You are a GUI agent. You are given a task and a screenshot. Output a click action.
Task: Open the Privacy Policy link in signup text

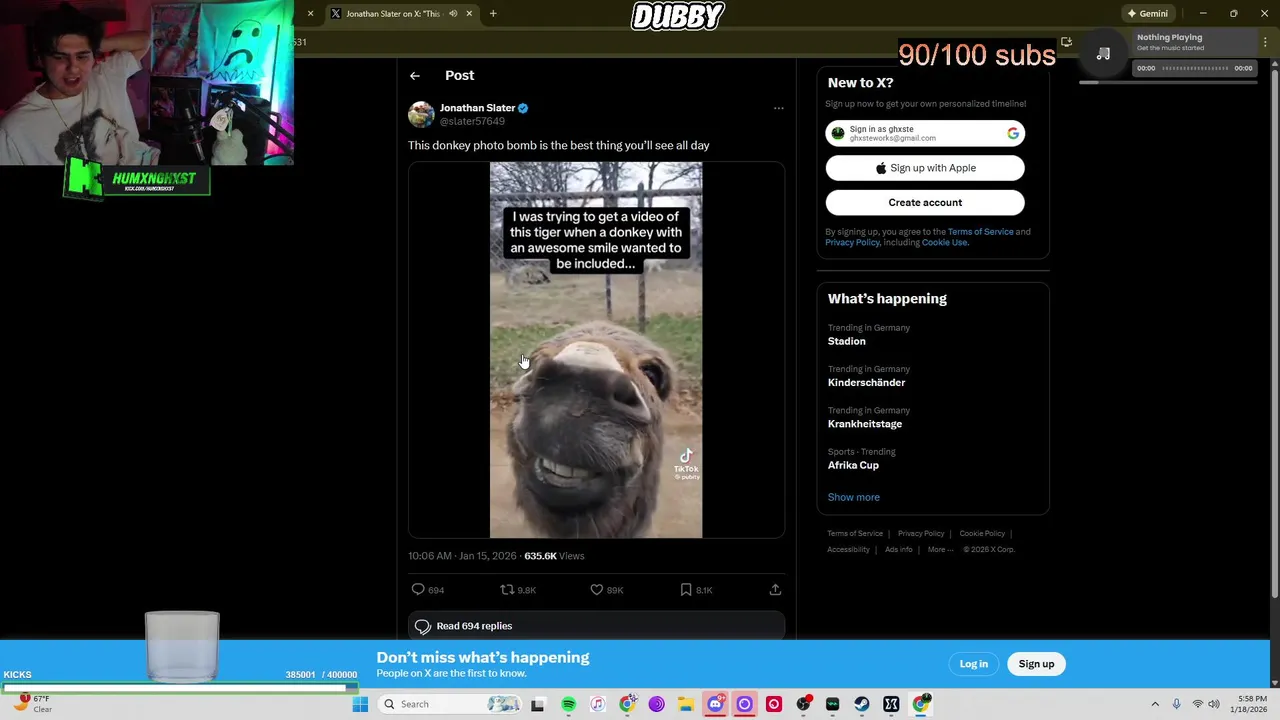pos(852,243)
